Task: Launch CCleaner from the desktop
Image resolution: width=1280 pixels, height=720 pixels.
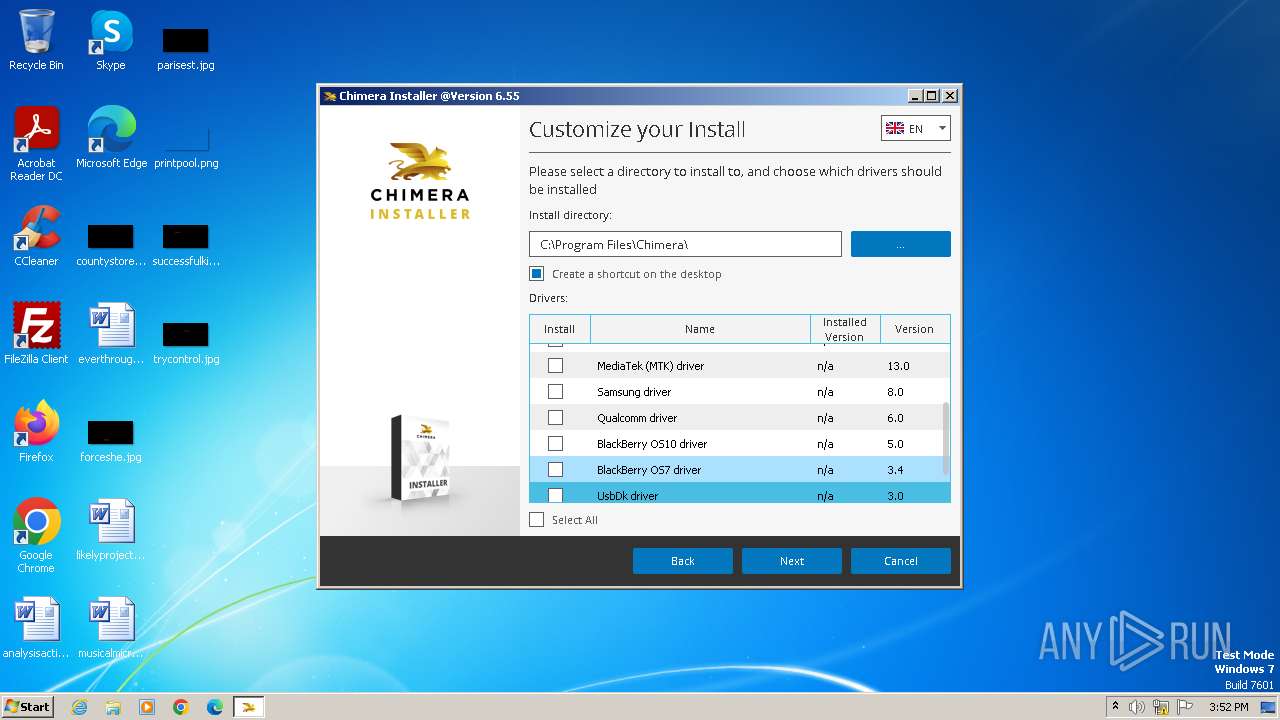Action: [36, 236]
